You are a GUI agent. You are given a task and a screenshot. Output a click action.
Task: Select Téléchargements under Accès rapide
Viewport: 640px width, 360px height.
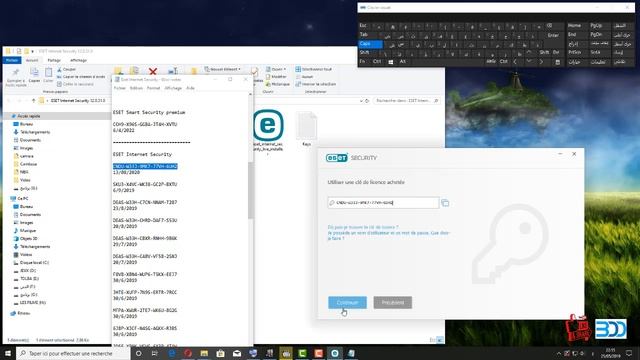tap(32, 132)
